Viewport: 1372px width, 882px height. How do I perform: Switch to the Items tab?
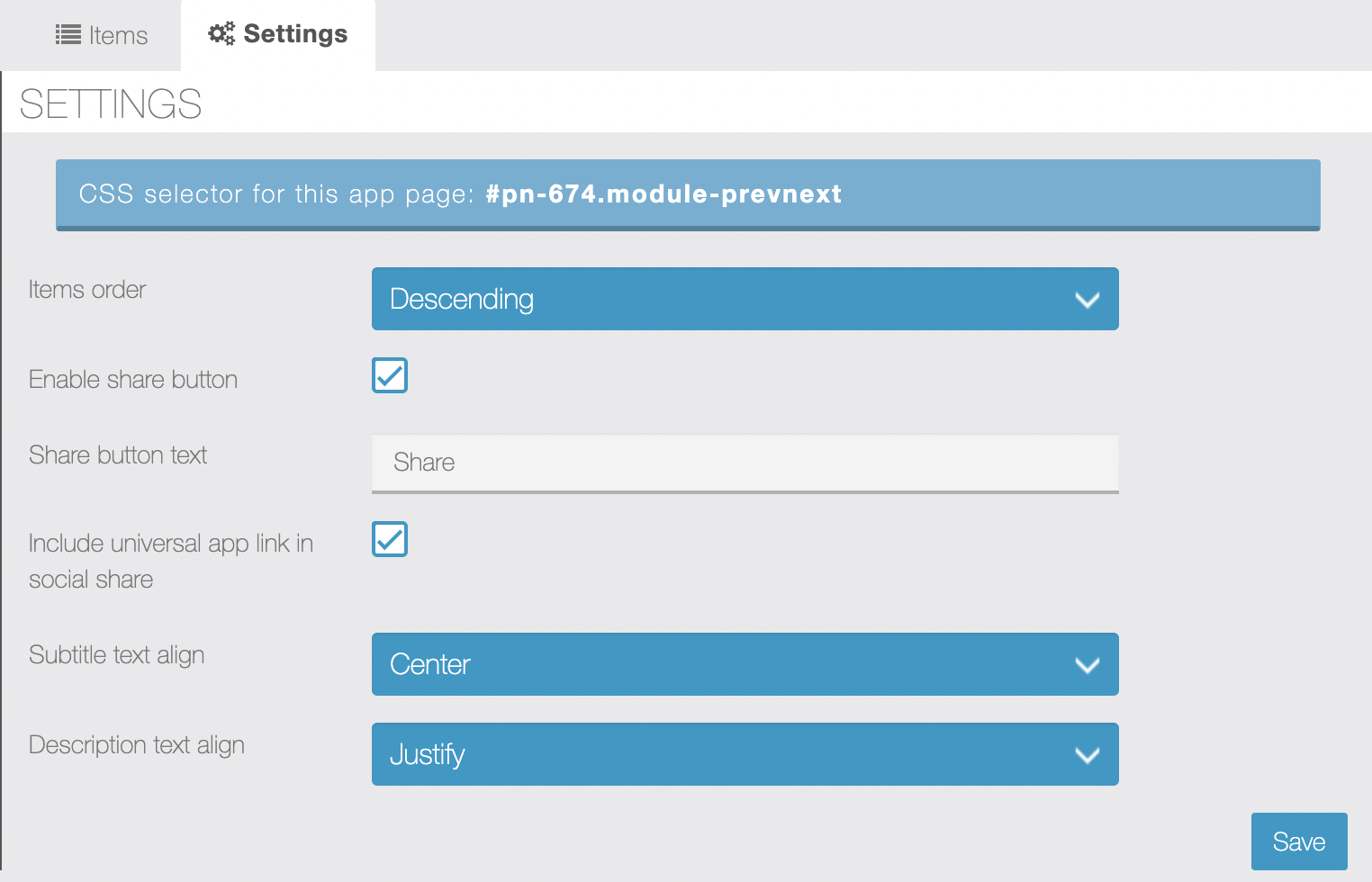101,35
